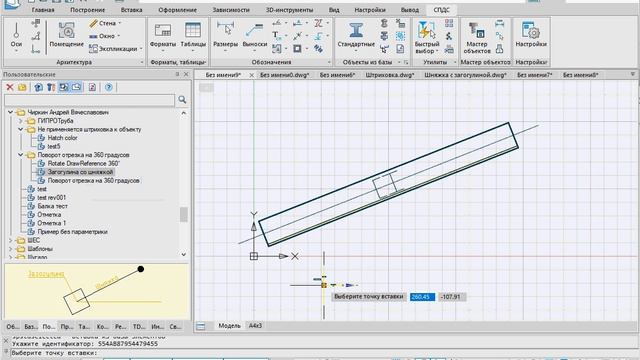
Task: Toggle the second highlighted preview icon in panel toolbar
Action: click(x=76, y=87)
